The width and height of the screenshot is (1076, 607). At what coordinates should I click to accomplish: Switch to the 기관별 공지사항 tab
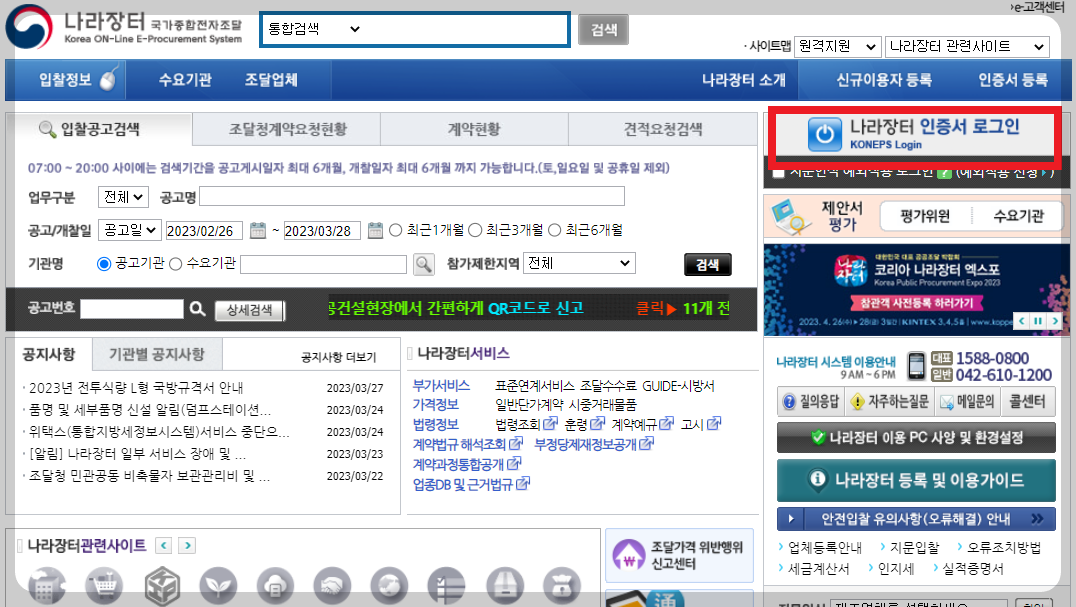point(157,355)
